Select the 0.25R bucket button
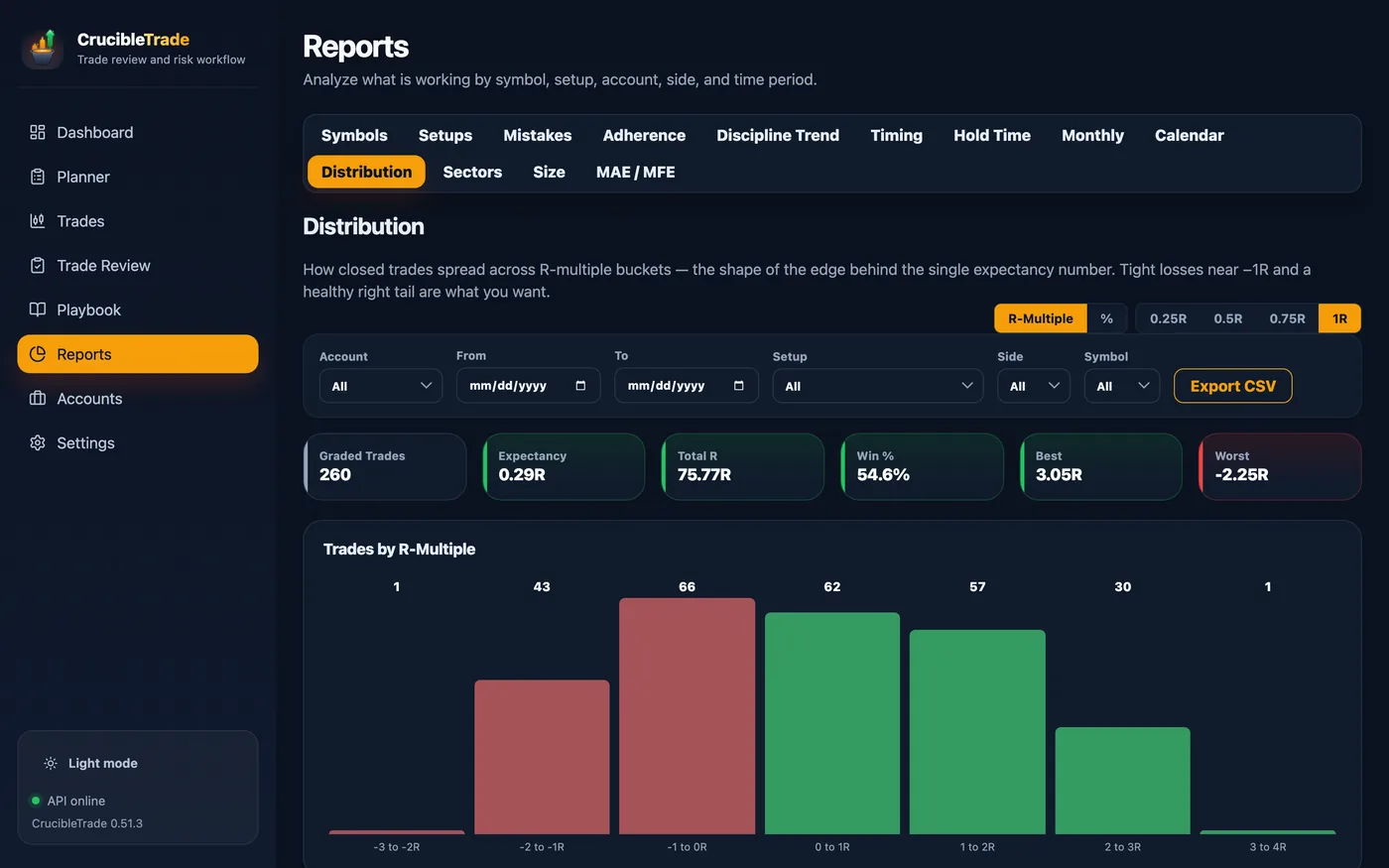 [x=1168, y=318]
